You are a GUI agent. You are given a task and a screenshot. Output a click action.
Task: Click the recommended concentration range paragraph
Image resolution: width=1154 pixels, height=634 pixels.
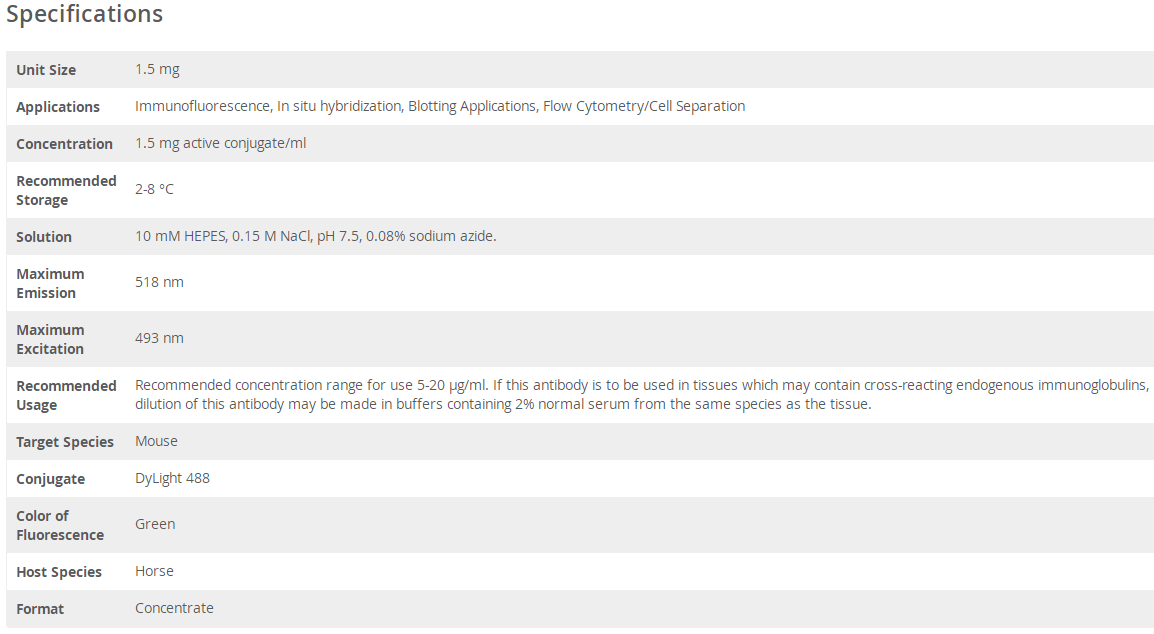click(640, 394)
